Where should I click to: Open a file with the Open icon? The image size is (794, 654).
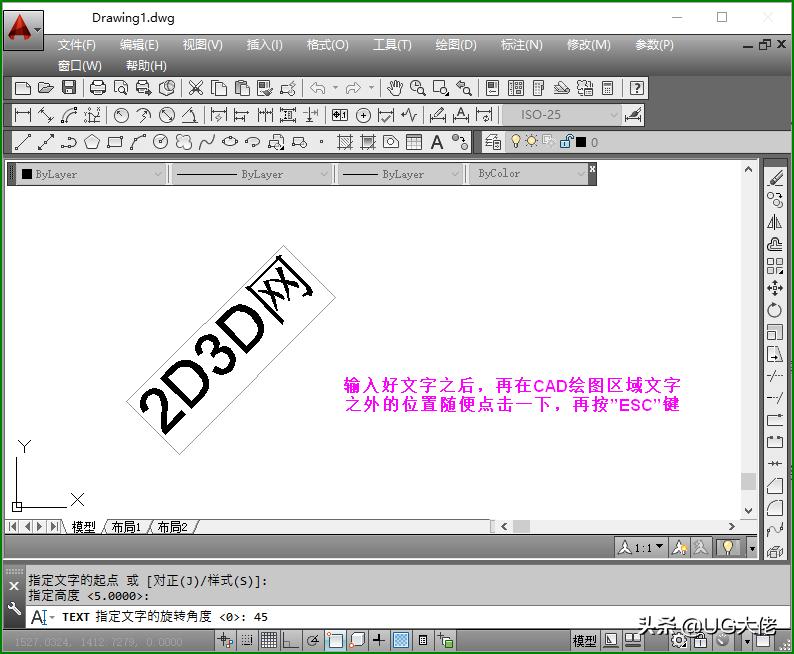(x=46, y=88)
